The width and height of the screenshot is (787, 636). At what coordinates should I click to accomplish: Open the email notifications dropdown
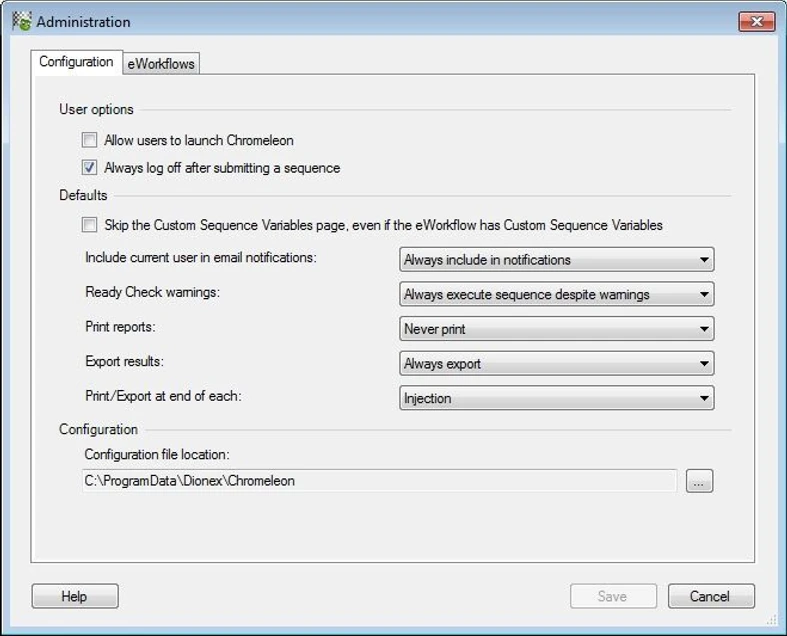(557, 259)
